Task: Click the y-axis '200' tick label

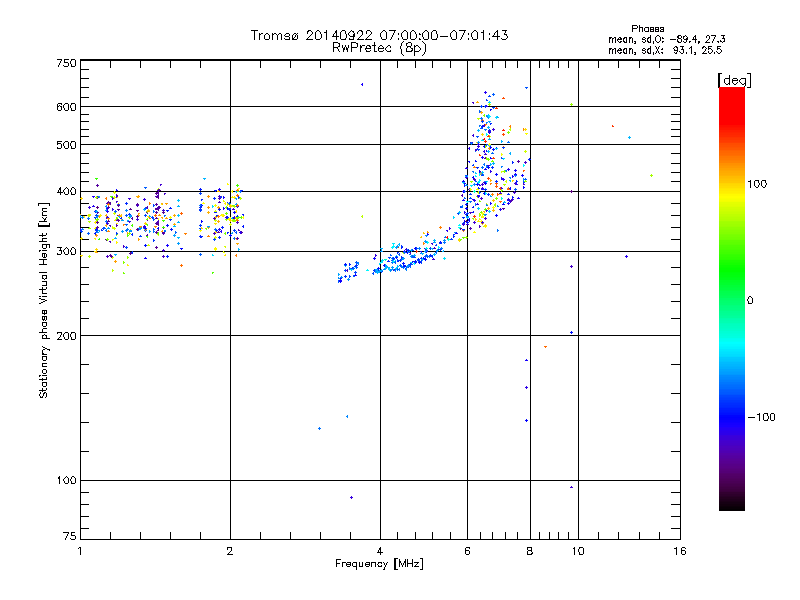Action: pyautogui.click(x=66, y=336)
